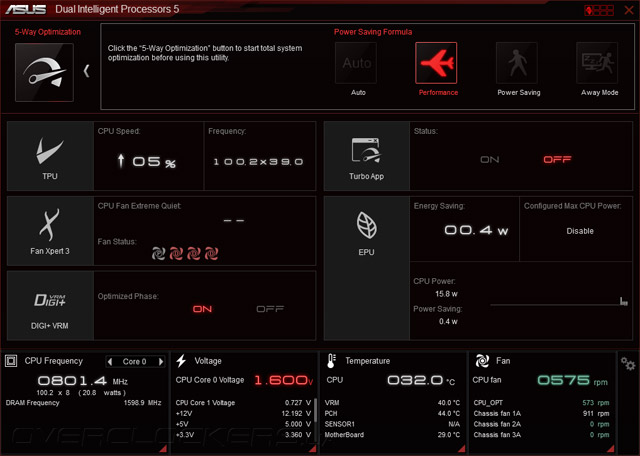Click the PCH temperature row
The height and width of the screenshot is (456, 640).
pyautogui.click(x=392, y=414)
